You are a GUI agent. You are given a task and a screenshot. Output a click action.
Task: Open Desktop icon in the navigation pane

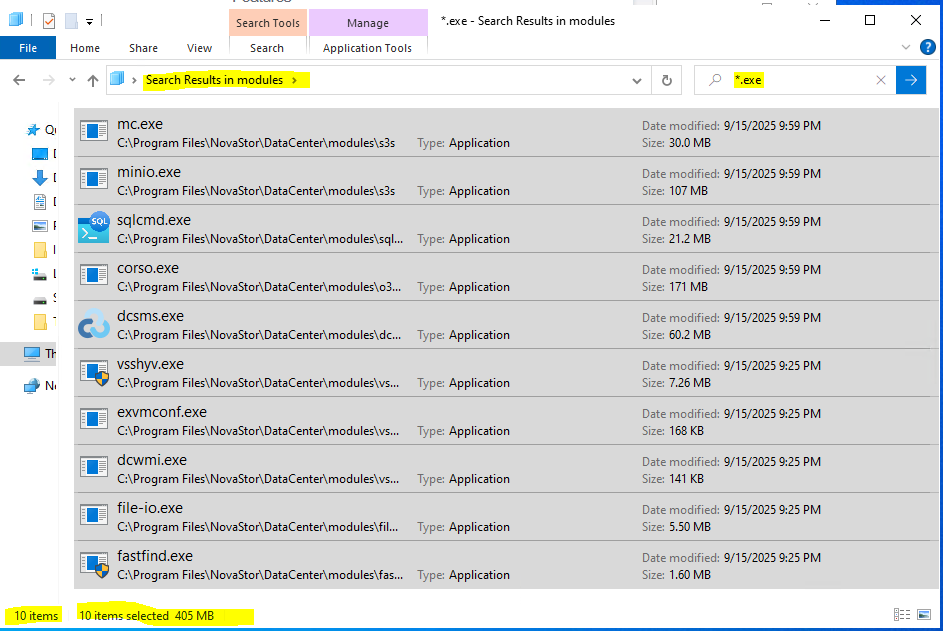(x=40, y=154)
